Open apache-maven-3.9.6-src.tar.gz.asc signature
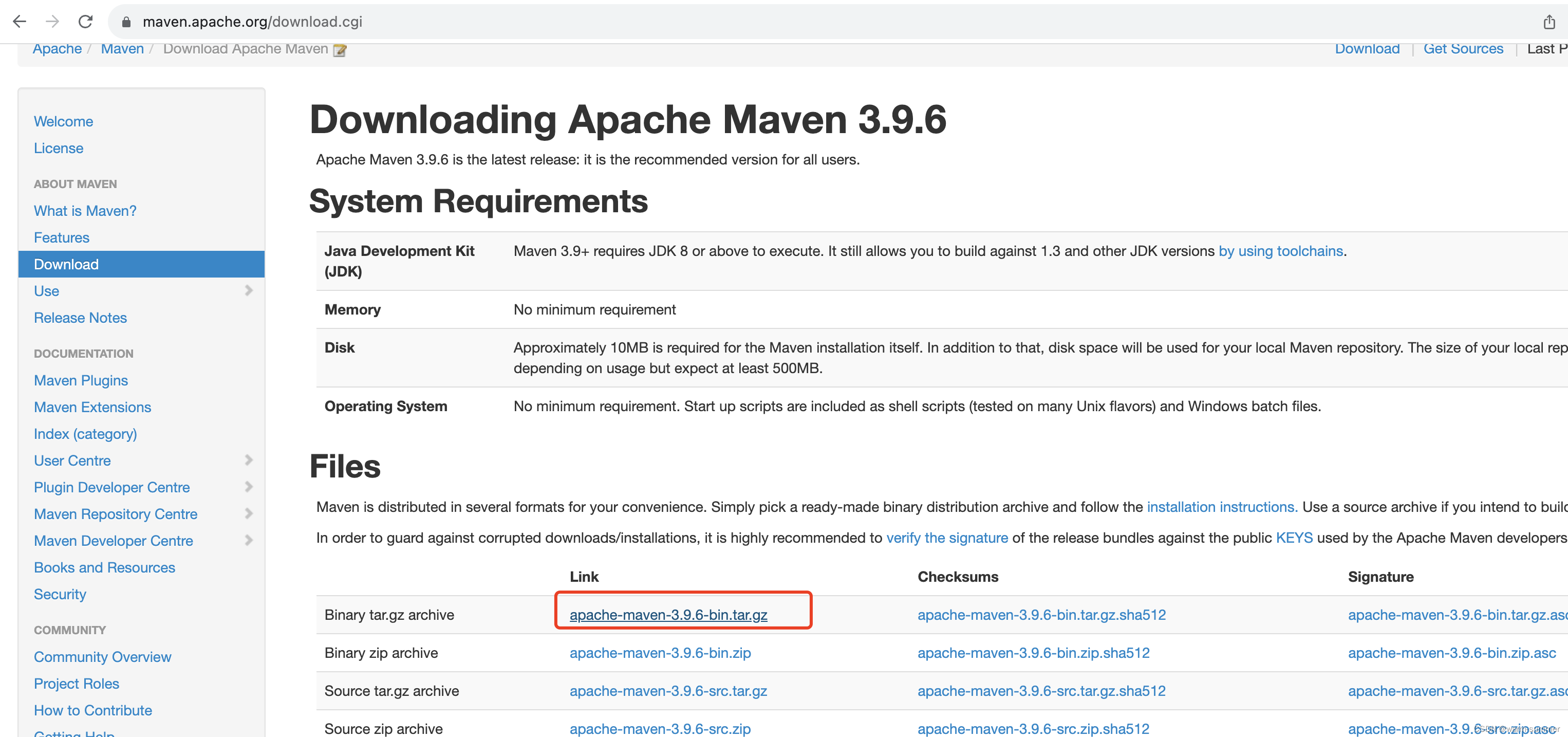 coord(1458,691)
